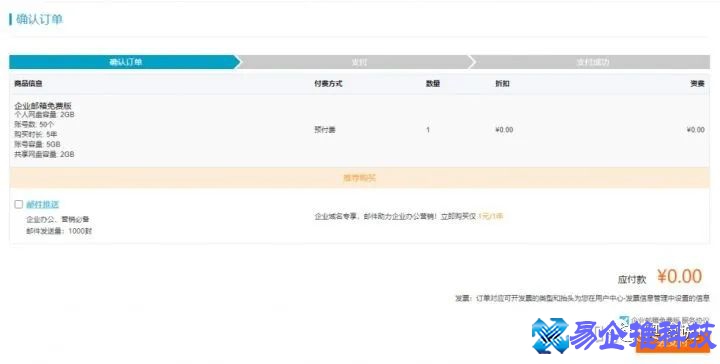Click the 预付费 payment method cell
This screenshot has height=364, width=720.
point(325,130)
